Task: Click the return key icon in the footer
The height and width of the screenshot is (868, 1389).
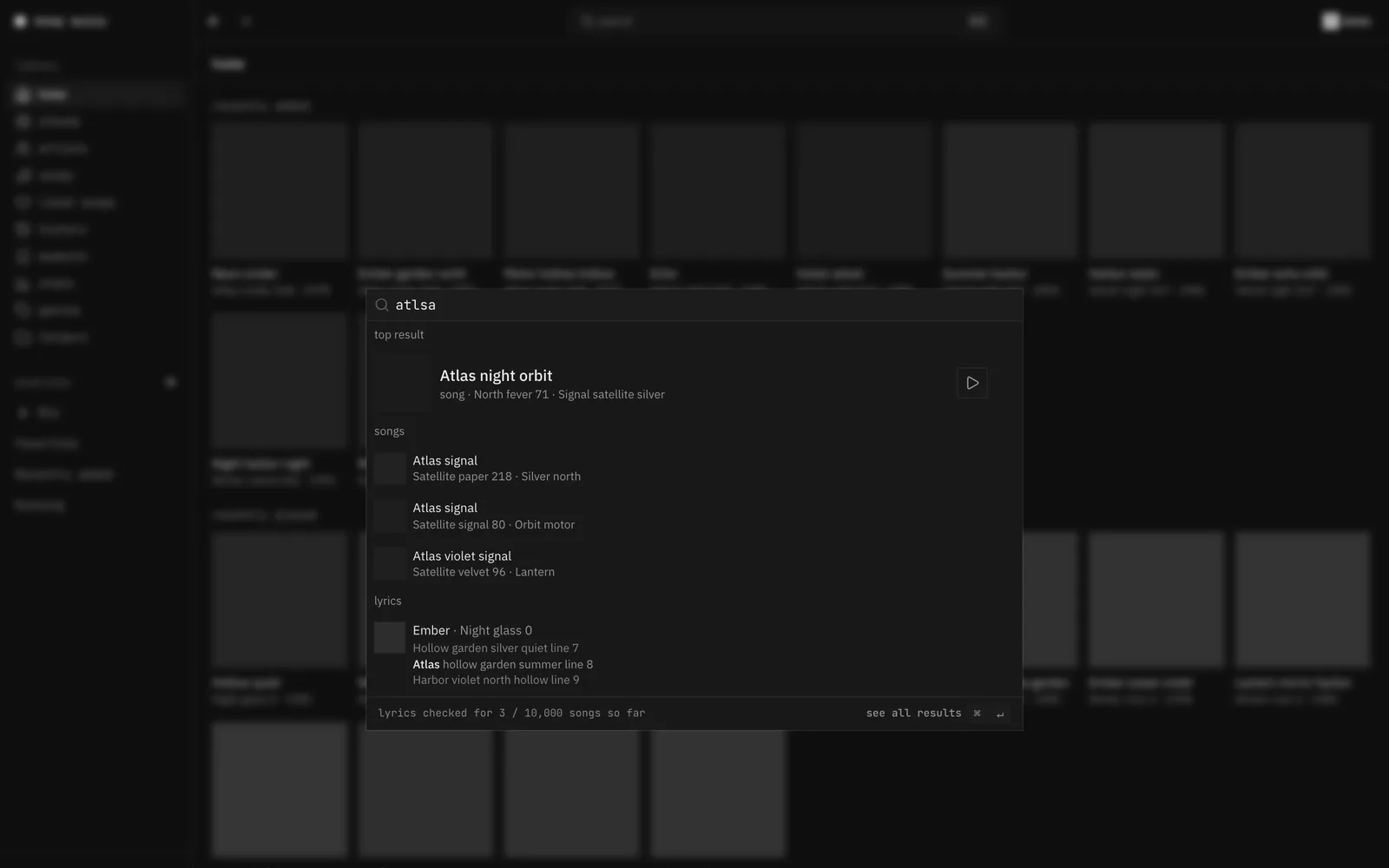Action: coord(1000,713)
